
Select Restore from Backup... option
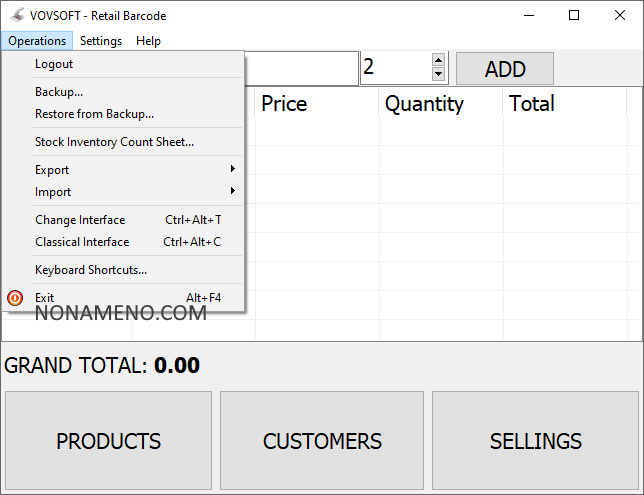tap(94, 114)
